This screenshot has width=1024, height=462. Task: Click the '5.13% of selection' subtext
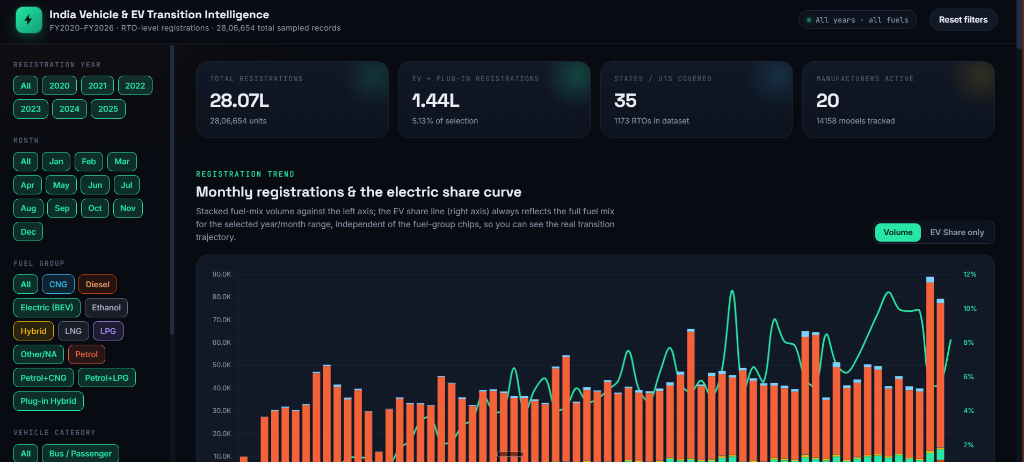click(x=445, y=121)
